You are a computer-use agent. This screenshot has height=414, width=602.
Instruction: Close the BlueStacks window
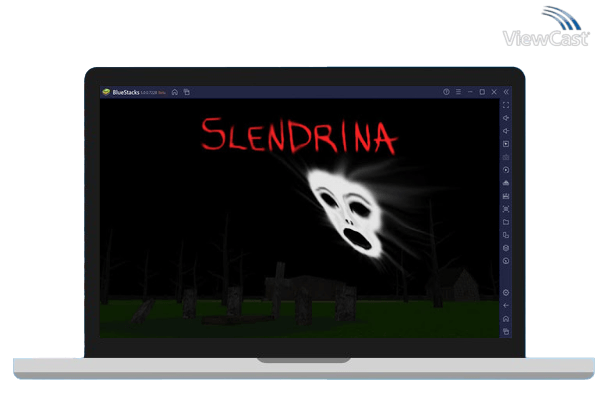click(x=494, y=92)
